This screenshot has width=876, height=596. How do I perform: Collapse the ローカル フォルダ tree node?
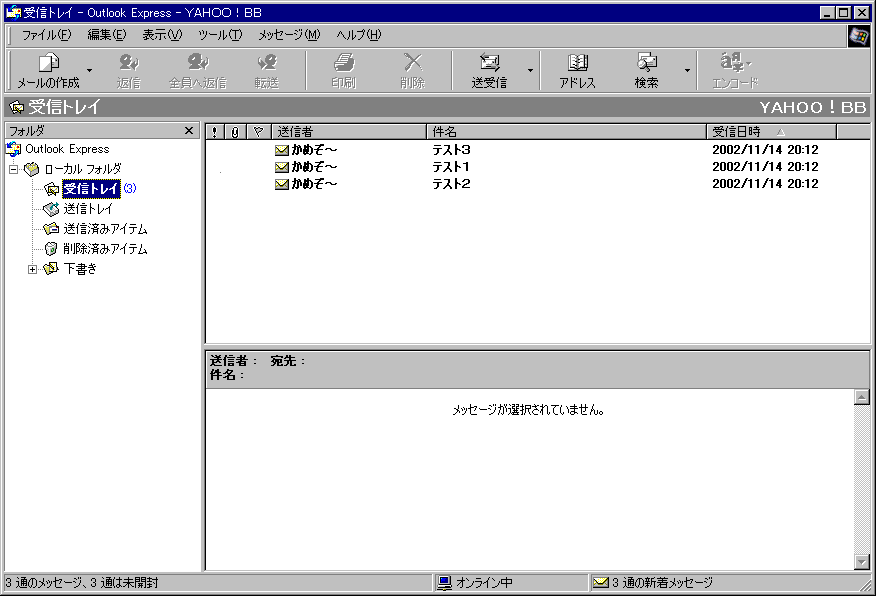tap(13, 169)
